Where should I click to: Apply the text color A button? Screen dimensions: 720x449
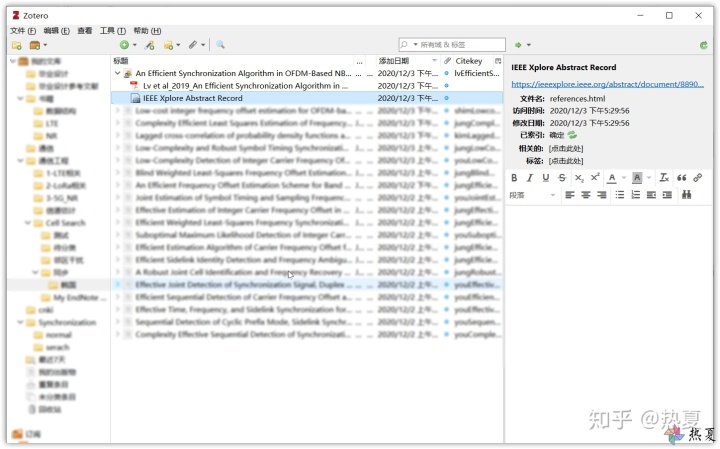click(612, 178)
